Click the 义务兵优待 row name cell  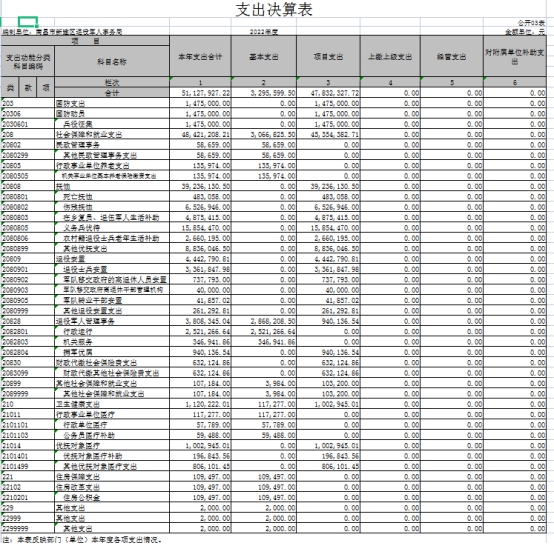[x=112, y=228]
